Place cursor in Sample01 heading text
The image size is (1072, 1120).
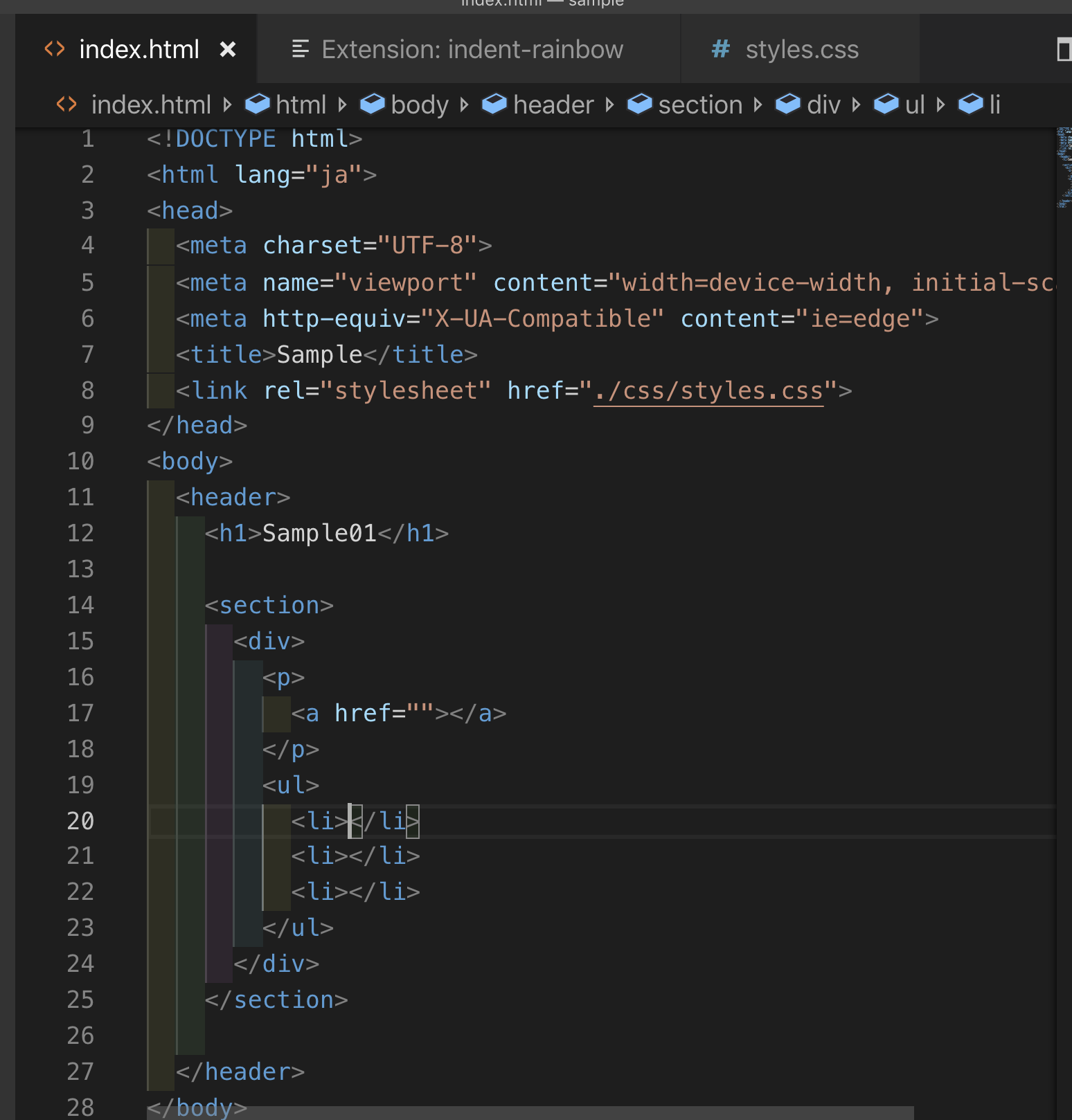pos(319,533)
